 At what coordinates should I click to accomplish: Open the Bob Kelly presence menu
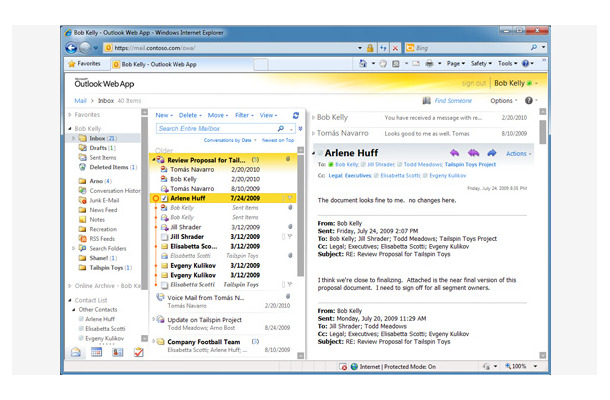click(x=533, y=83)
